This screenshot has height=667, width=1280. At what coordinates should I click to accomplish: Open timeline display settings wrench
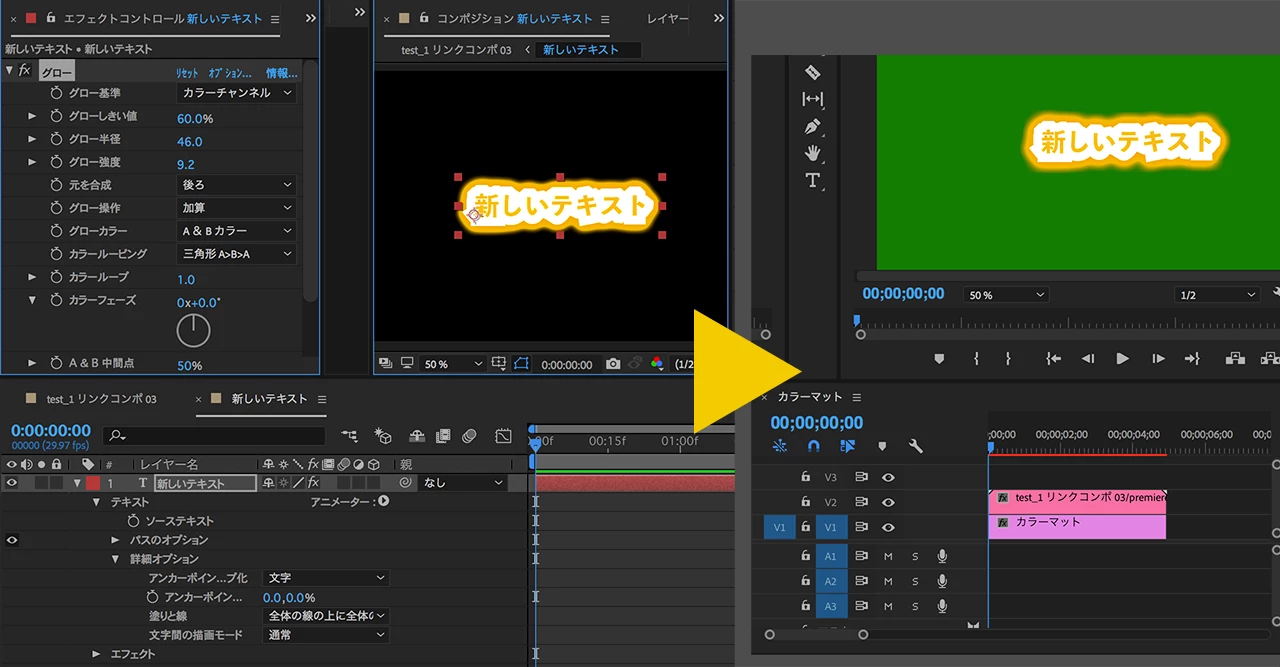(915, 446)
